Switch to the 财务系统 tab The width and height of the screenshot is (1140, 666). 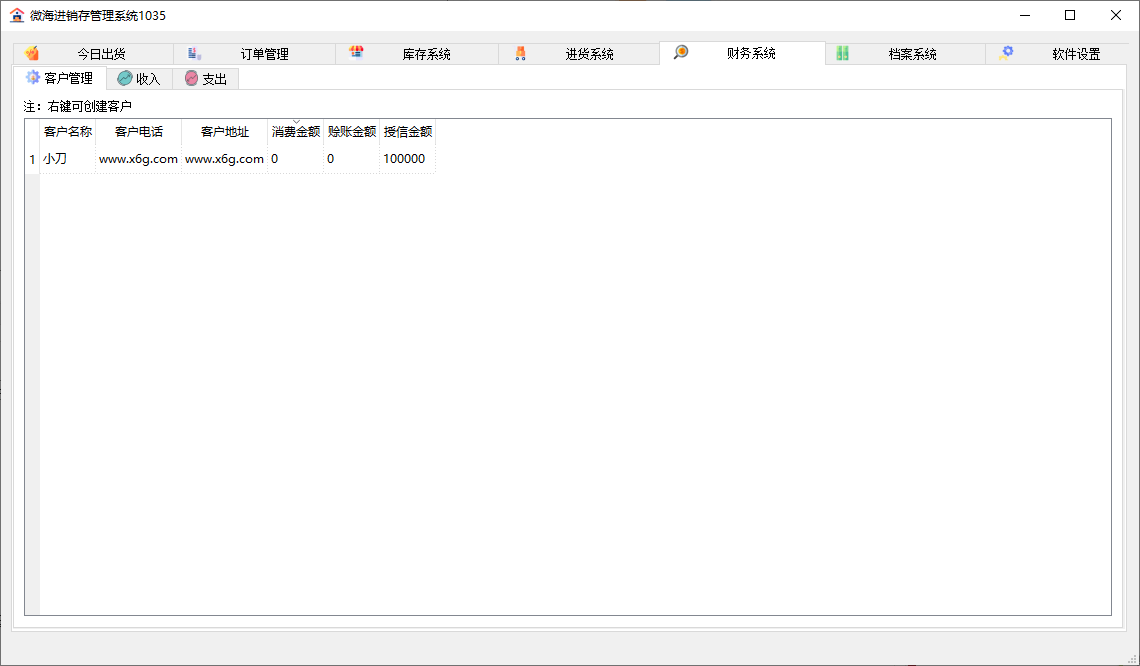750,54
